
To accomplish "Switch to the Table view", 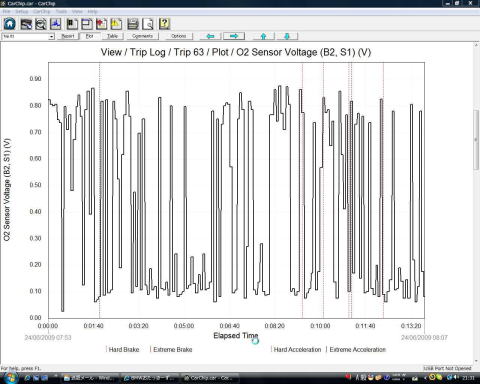I will coord(112,36).
